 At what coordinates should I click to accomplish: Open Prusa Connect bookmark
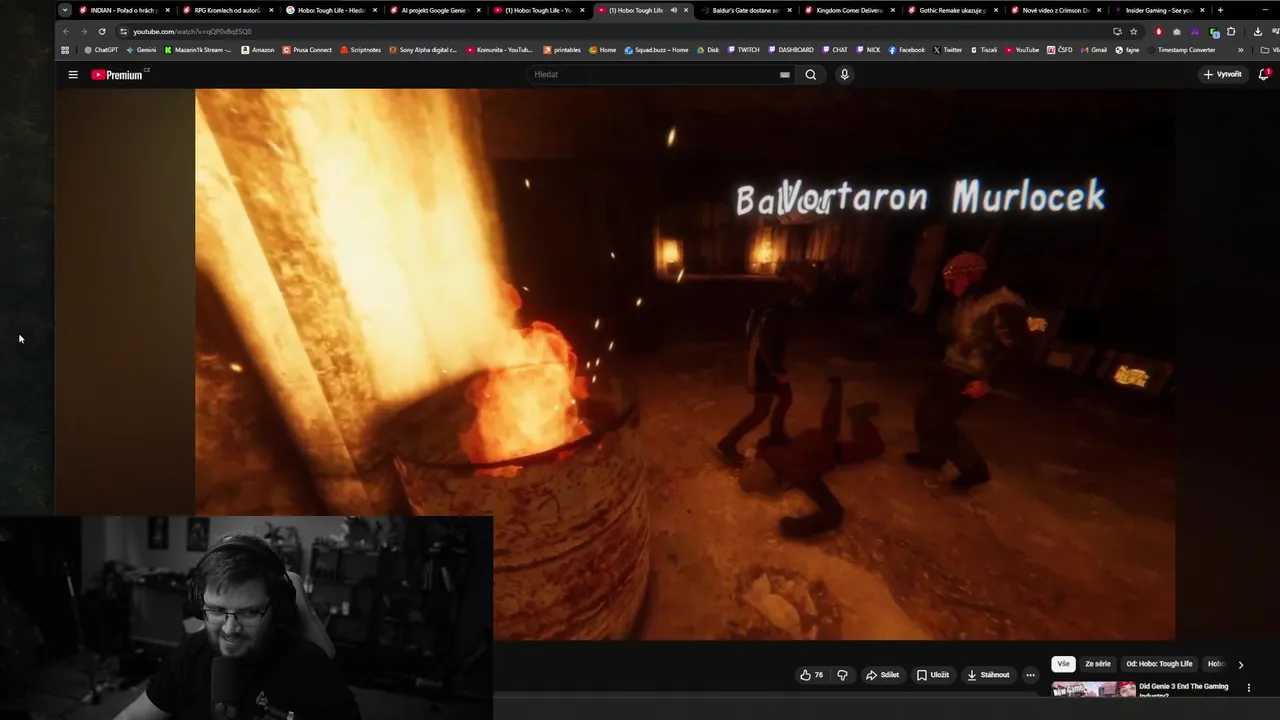[x=307, y=50]
